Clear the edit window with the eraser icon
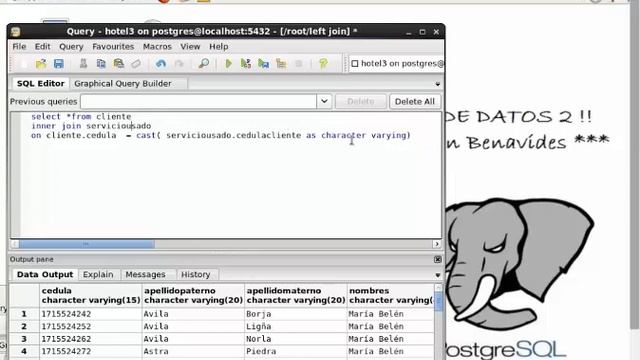 (136, 64)
